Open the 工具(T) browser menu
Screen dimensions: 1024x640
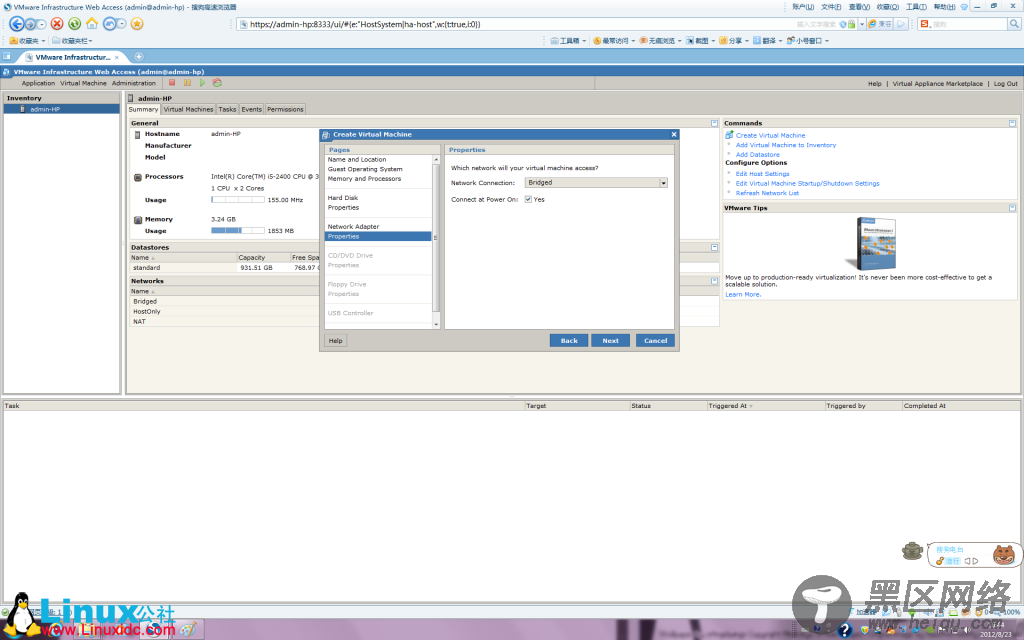pos(916,7)
